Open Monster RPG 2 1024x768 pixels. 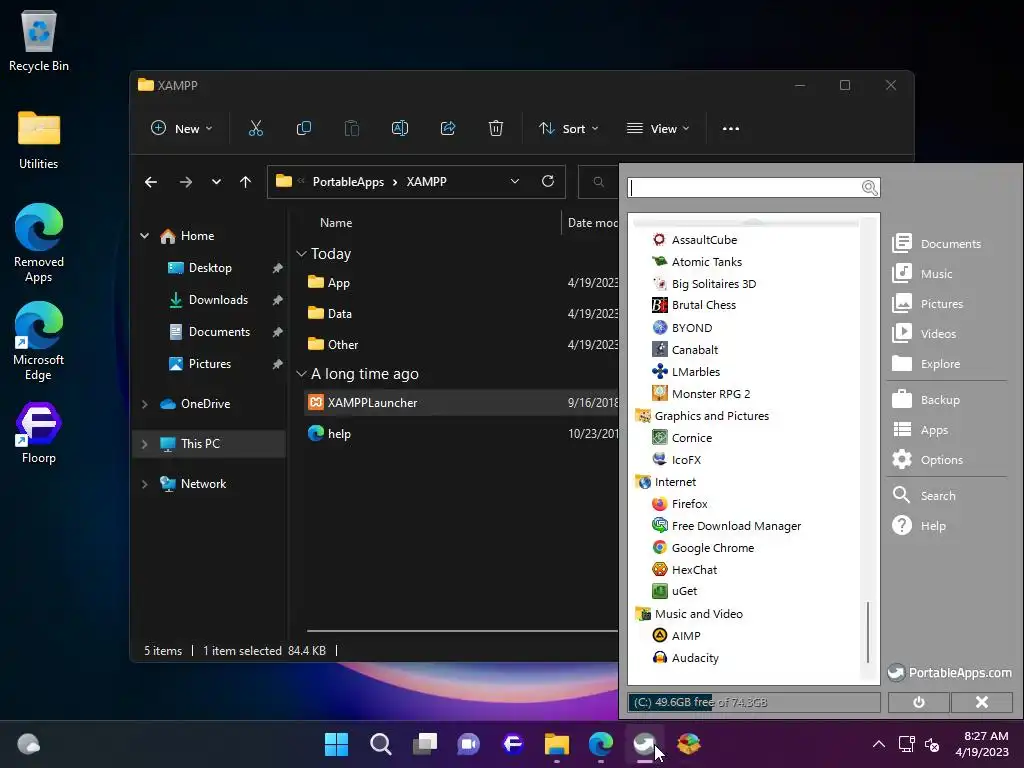(x=701, y=394)
